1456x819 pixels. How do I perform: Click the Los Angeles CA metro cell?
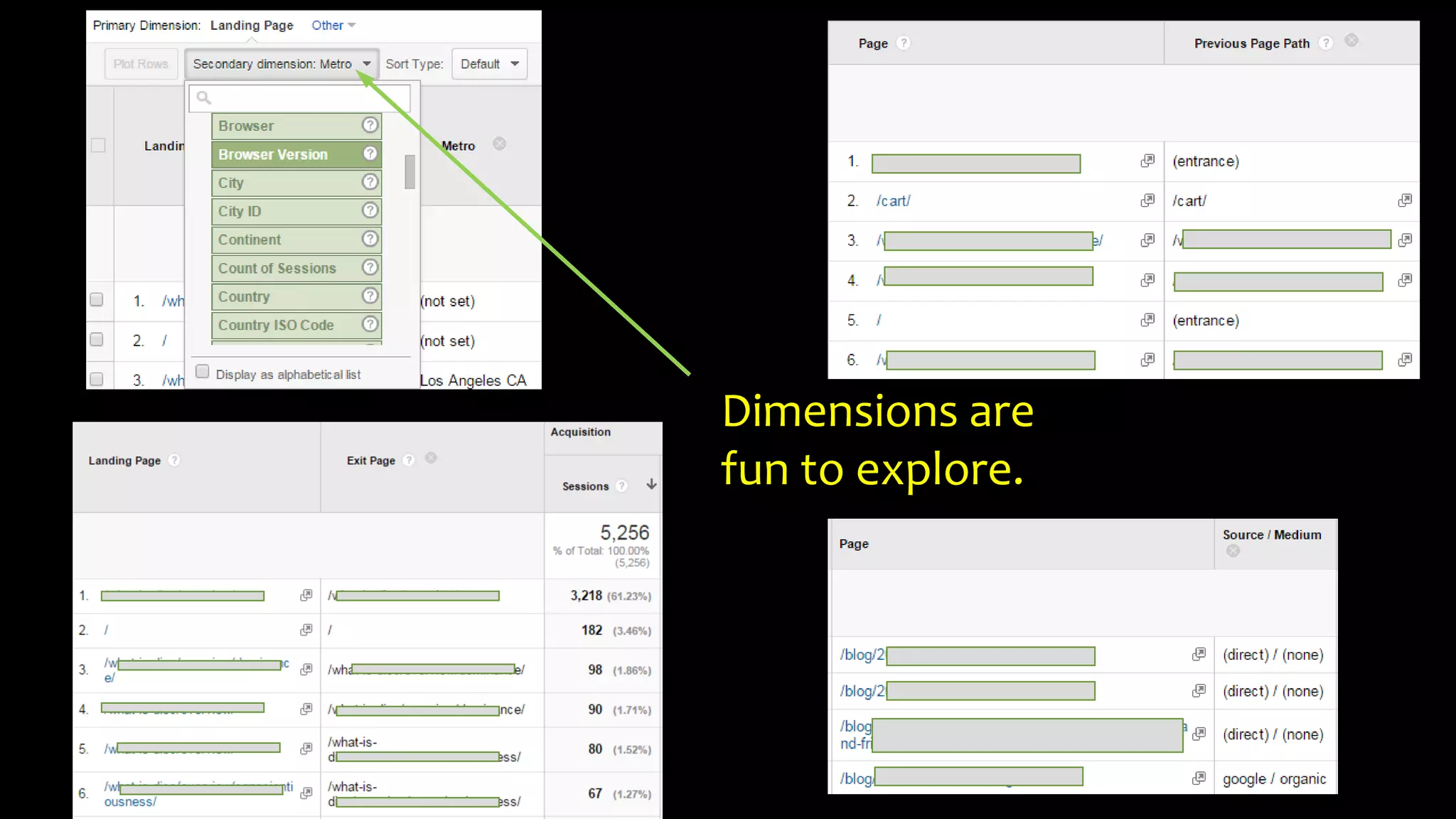click(x=473, y=380)
